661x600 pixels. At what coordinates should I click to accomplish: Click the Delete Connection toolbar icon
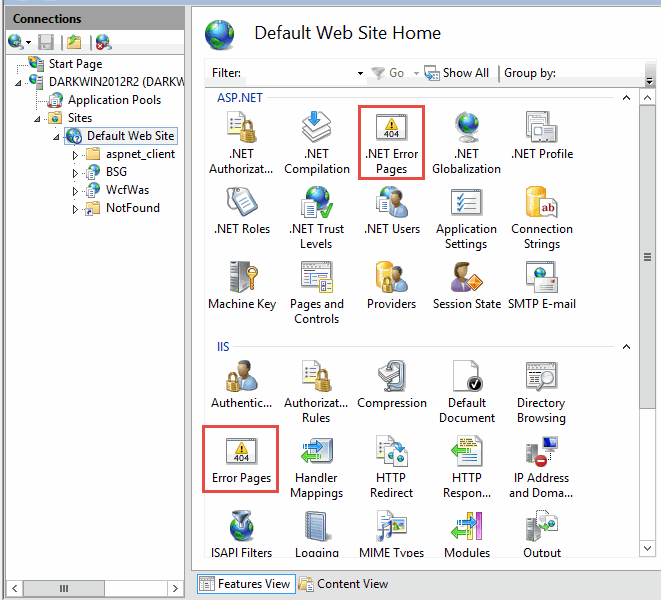coord(103,42)
